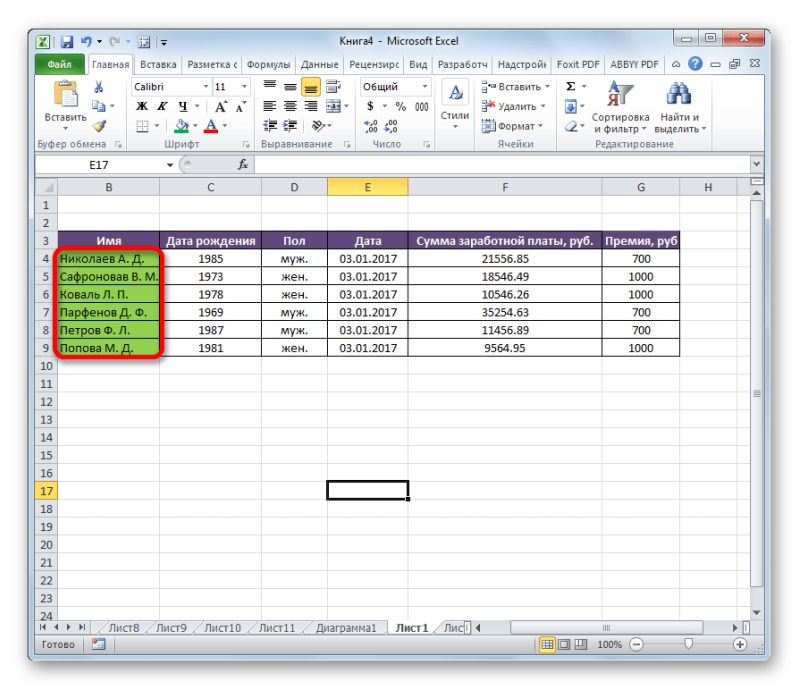
Task: Switch to the Вставка ribbon tab
Action: pos(158,64)
